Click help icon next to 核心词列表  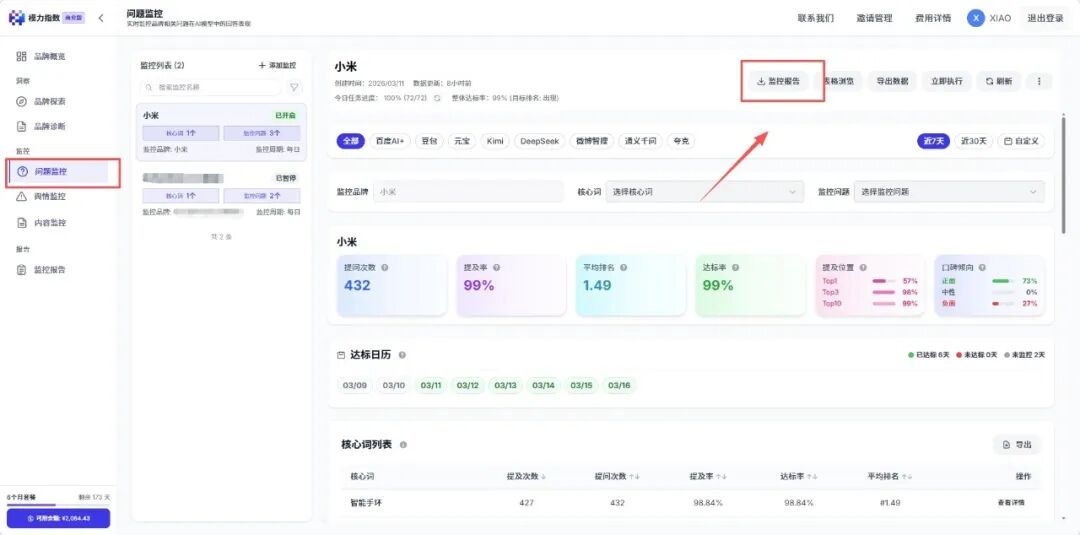click(404, 445)
